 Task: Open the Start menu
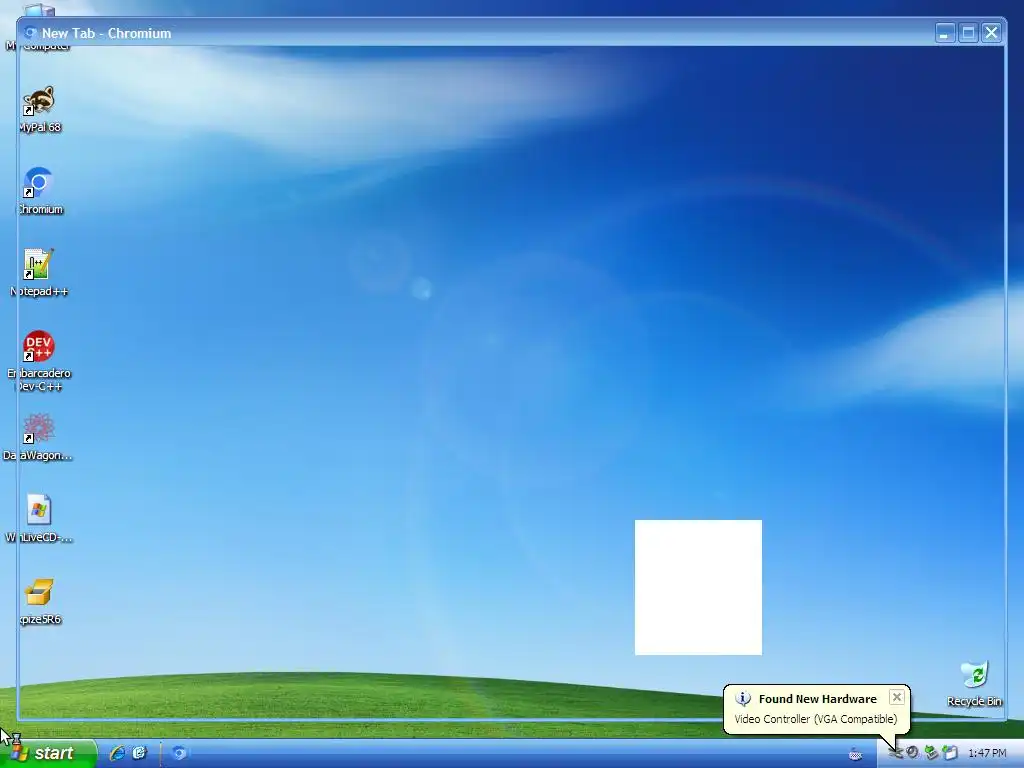(x=48, y=753)
